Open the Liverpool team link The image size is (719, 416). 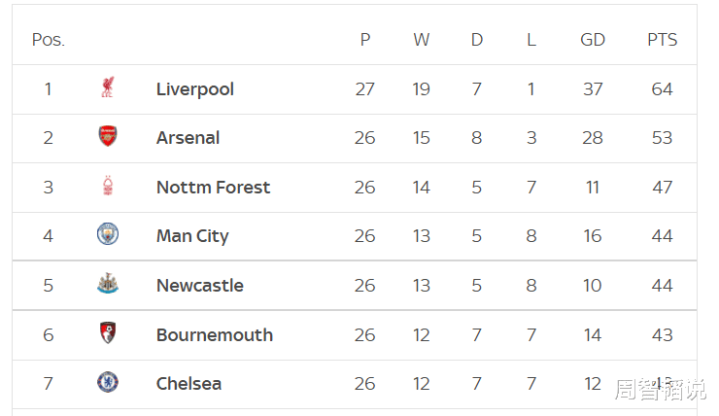195,89
